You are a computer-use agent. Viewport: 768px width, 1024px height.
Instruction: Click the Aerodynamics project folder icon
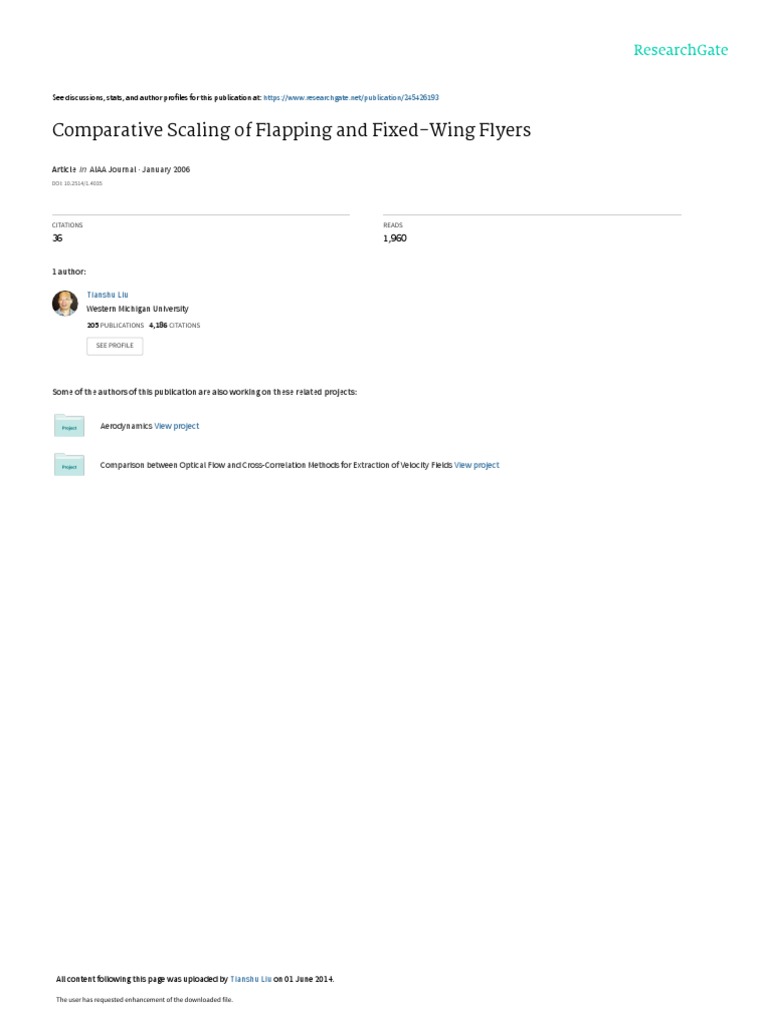point(69,426)
